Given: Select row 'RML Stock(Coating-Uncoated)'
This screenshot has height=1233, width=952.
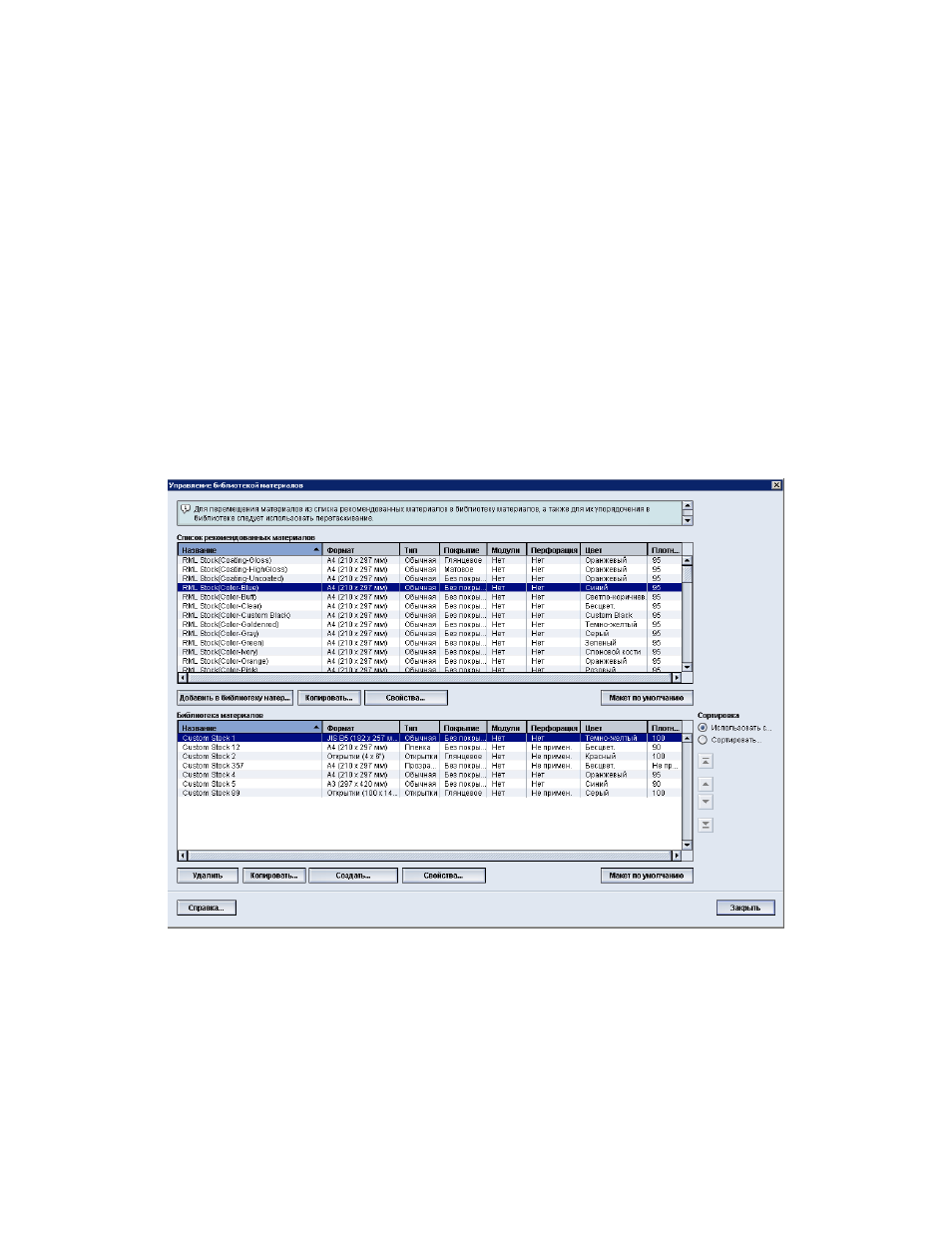Looking at the screenshot, I should click(429, 578).
